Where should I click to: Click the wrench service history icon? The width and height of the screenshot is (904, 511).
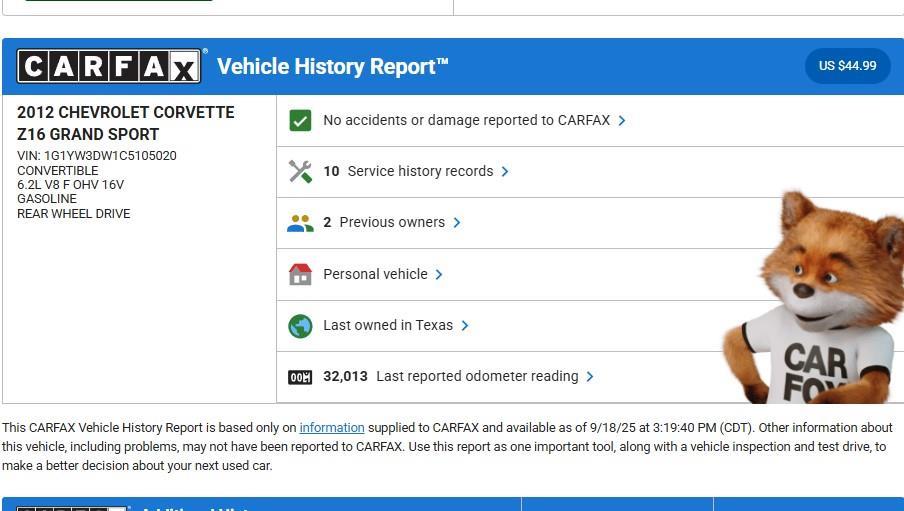300,171
